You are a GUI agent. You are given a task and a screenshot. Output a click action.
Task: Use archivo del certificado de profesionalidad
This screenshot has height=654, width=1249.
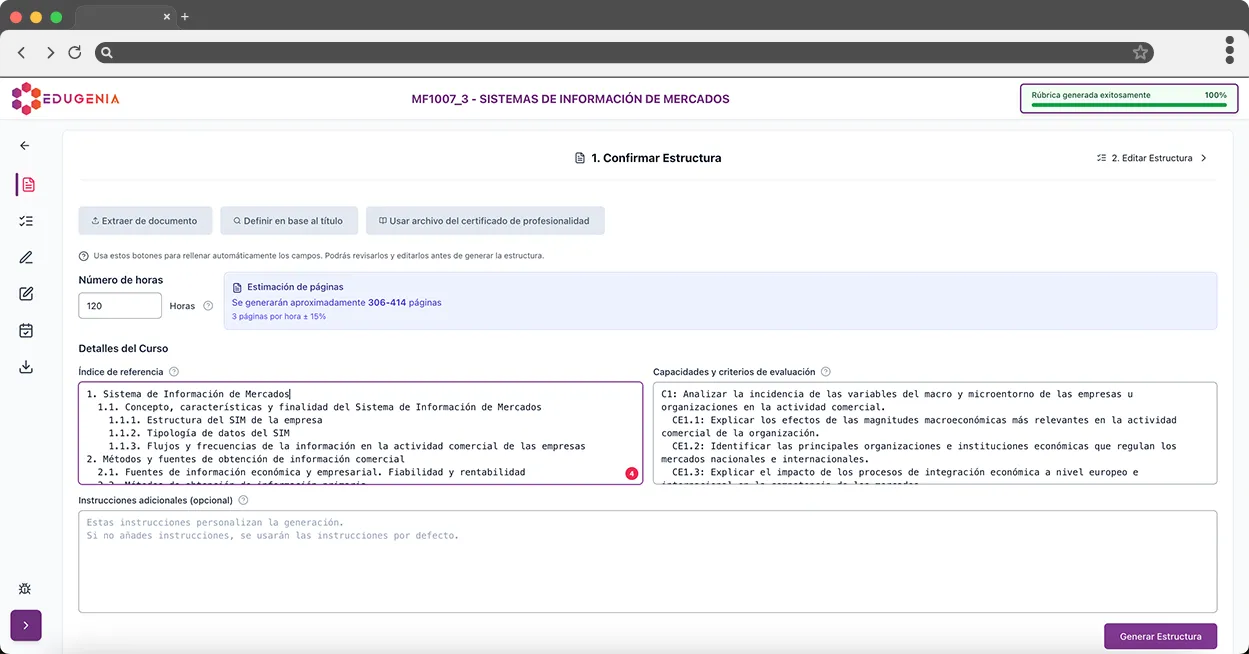[x=484, y=221]
